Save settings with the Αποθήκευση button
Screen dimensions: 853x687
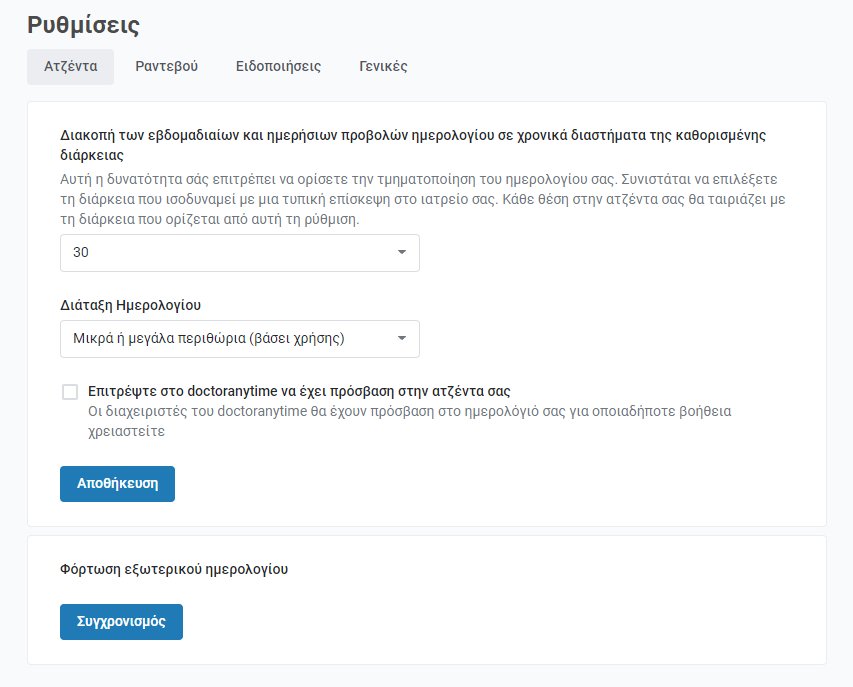pos(118,484)
